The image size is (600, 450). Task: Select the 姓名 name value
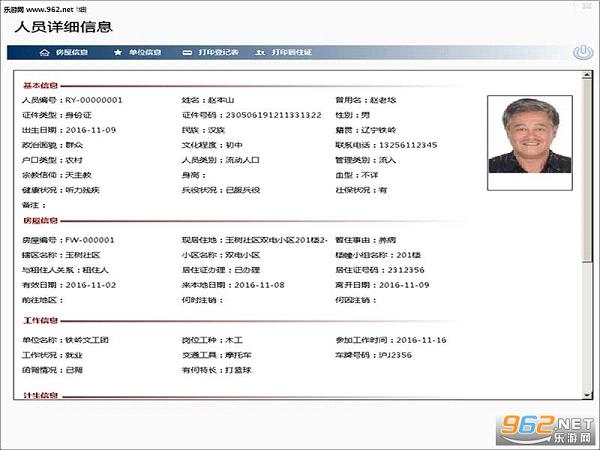tap(221, 100)
